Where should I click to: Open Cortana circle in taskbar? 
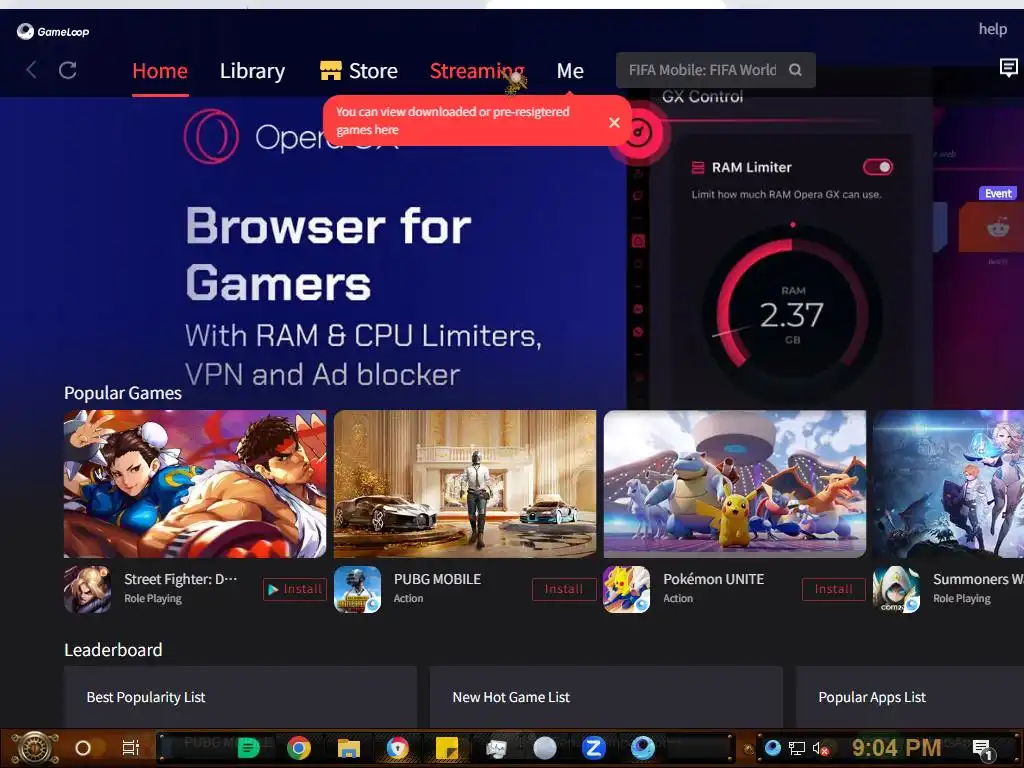[x=83, y=748]
